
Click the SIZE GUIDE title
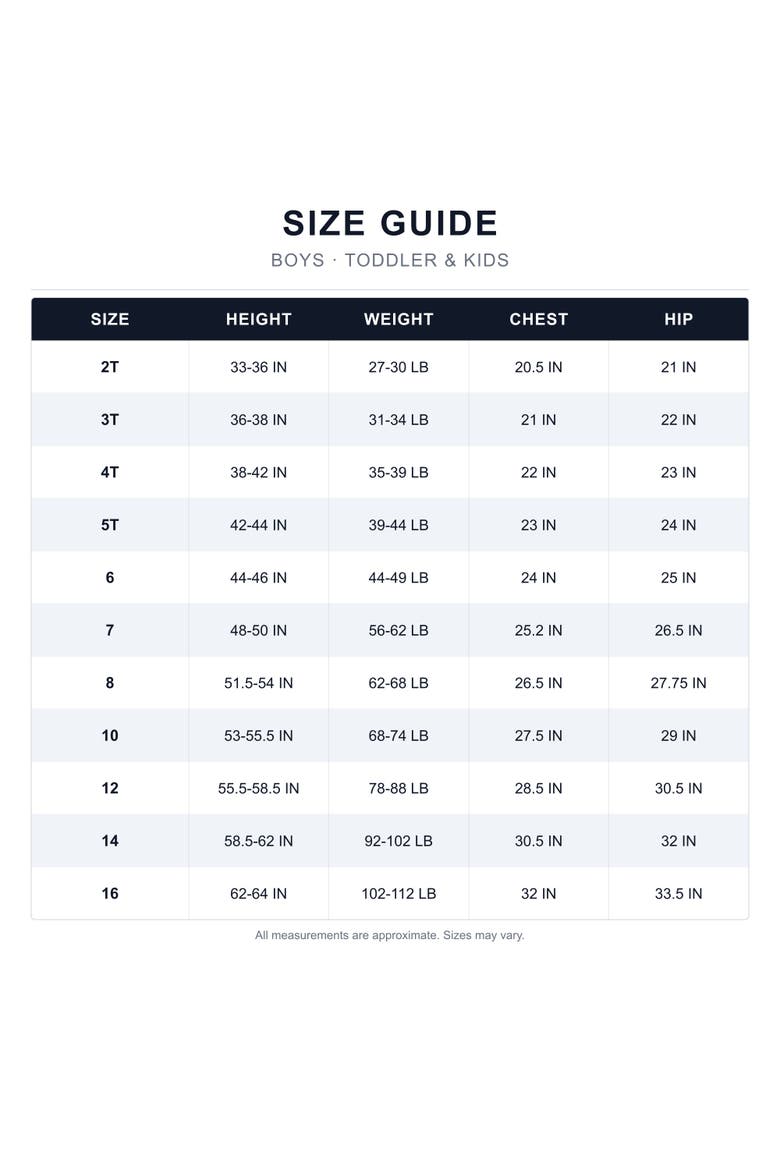pyautogui.click(x=390, y=223)
